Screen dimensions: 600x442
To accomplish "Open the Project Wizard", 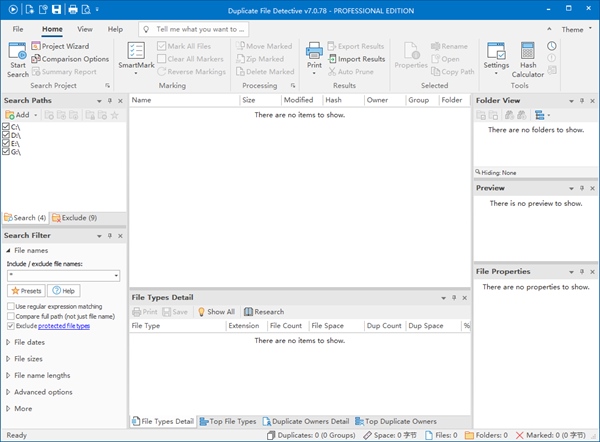I will (63, 46).
